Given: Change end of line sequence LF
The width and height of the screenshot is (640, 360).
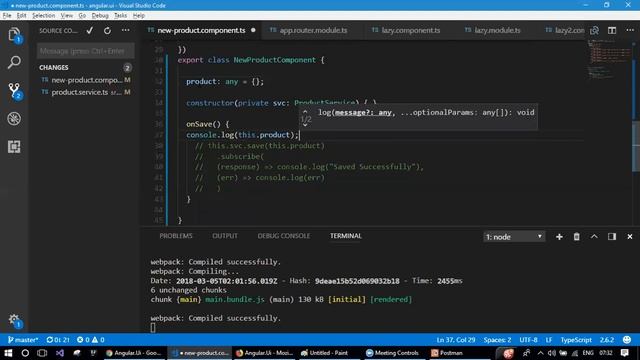Looking at the screenshot, I should pyautogui.click(x=549, y=340).
